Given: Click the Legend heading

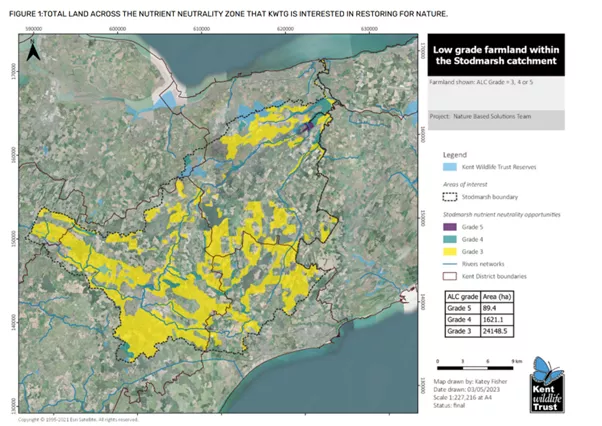Looking at the screenshot, I should 455,157.
